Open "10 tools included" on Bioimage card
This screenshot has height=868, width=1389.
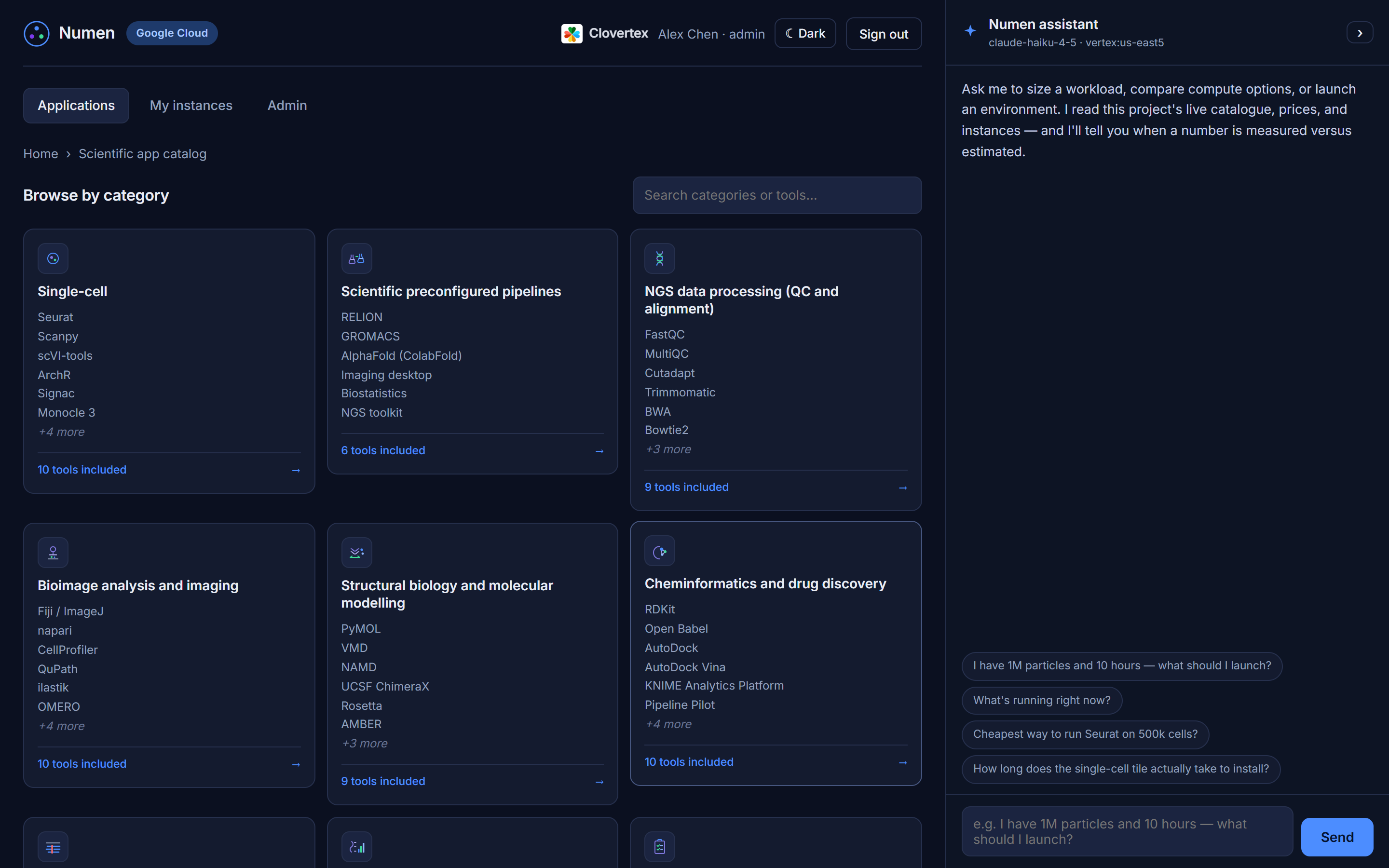coord(82,764)
